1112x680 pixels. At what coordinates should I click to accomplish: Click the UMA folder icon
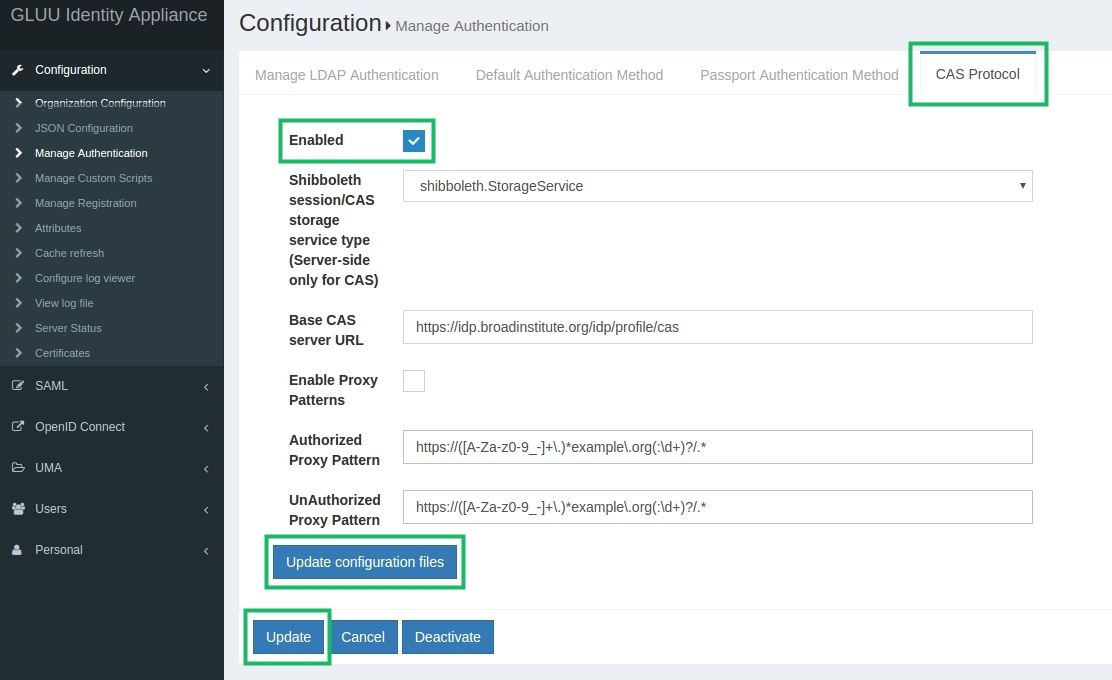pos(17,468)
